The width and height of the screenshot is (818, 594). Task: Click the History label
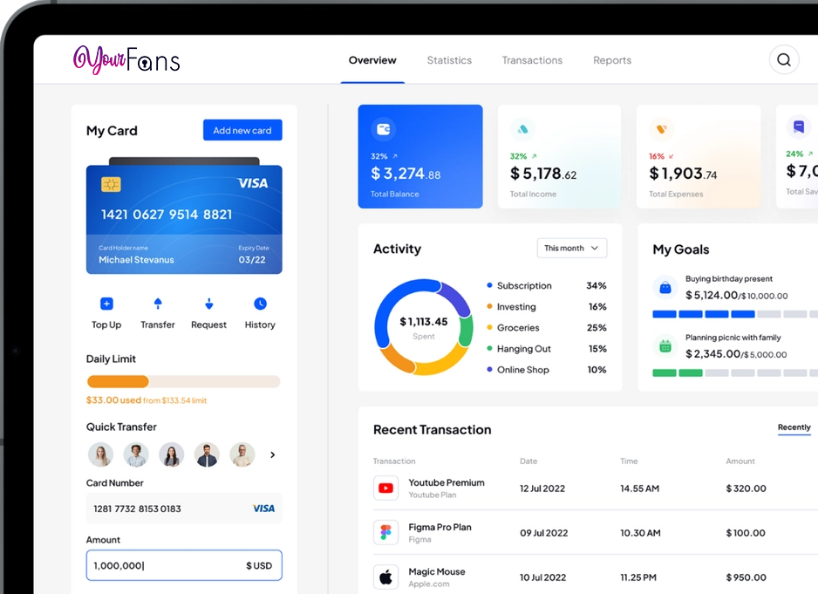pos(260,324)
